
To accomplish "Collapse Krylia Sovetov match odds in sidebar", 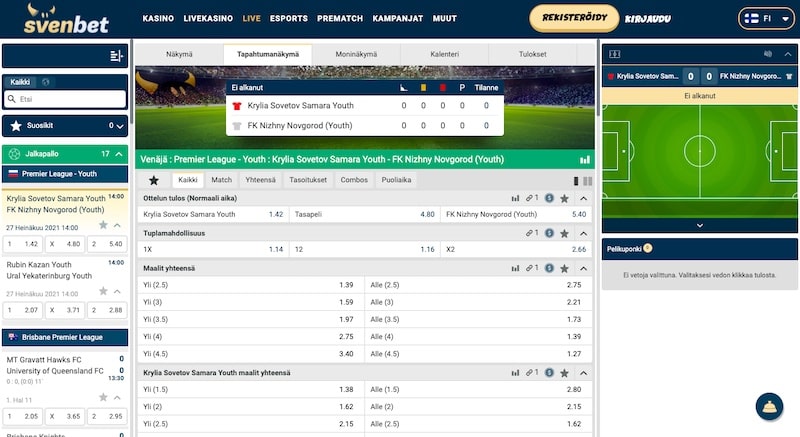I will [x=117, y=225].
